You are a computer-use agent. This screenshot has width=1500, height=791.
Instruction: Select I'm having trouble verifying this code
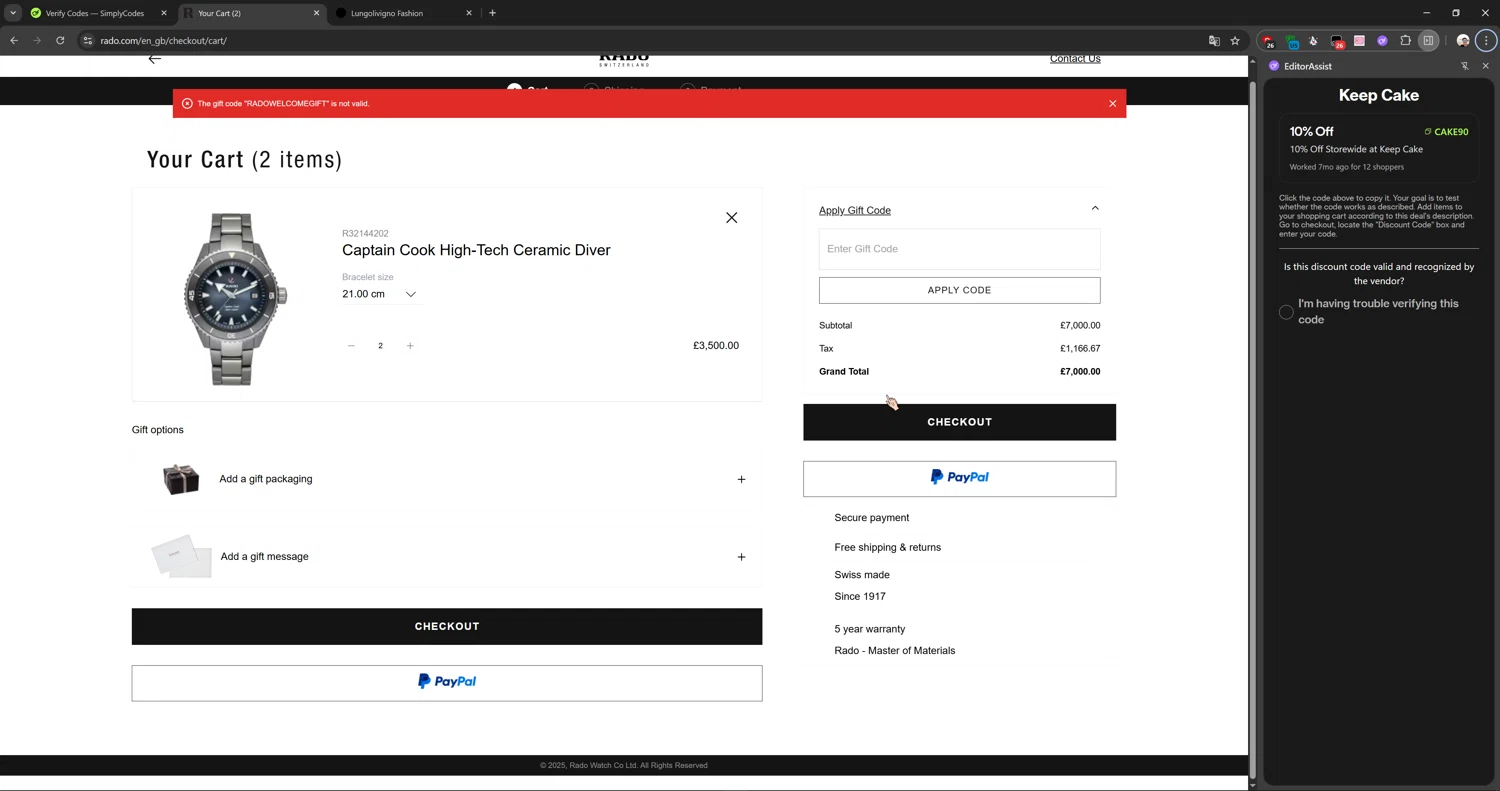tap(1286, 312)
